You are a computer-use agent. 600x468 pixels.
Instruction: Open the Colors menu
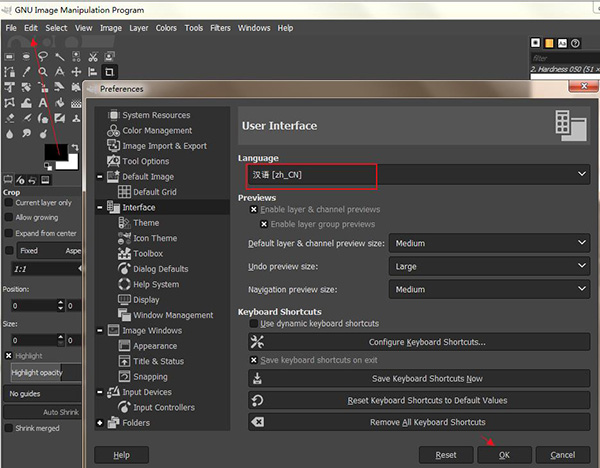[x=166, y=28]
